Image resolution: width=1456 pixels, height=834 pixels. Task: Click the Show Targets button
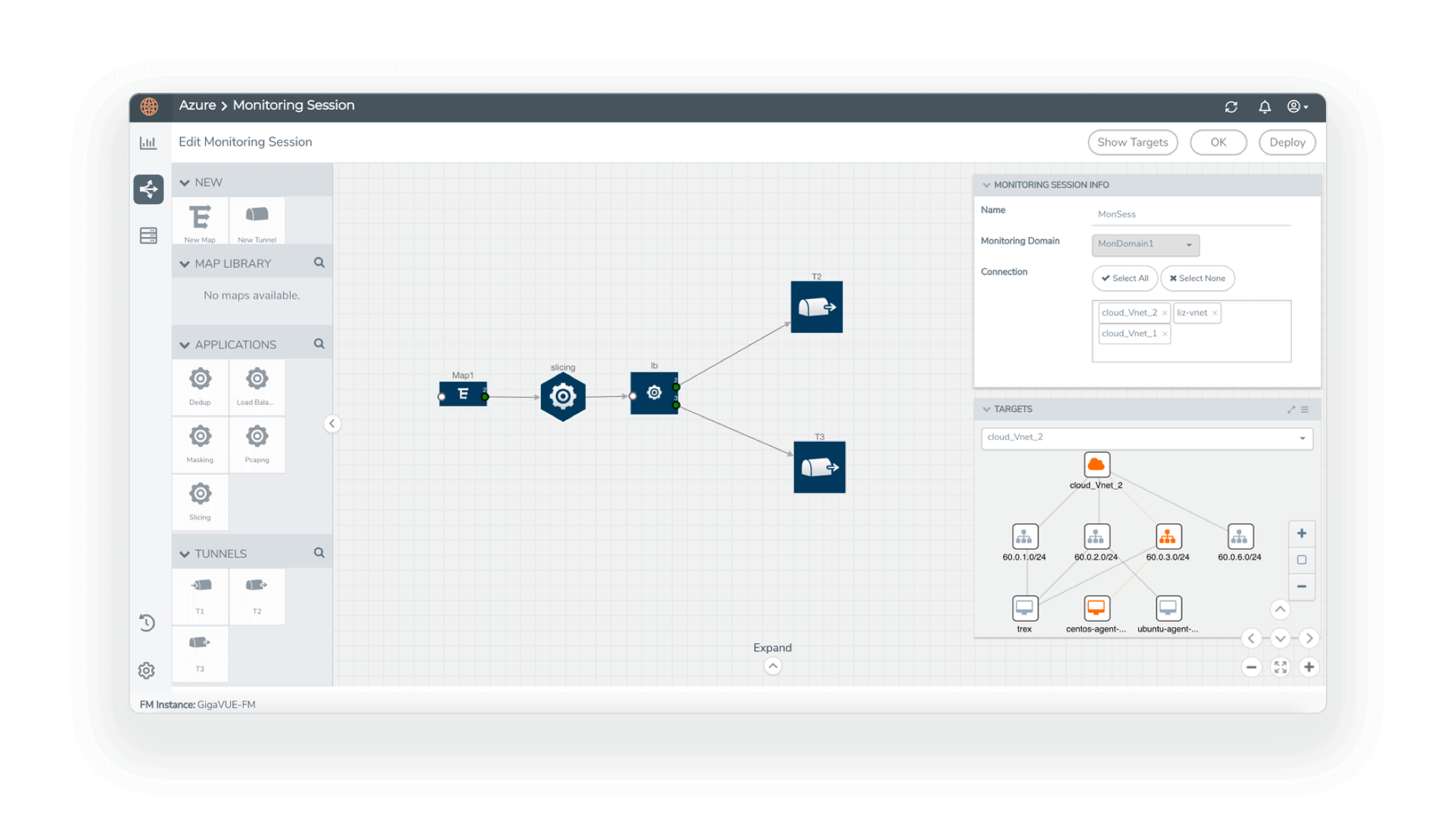pos(1132,142)
